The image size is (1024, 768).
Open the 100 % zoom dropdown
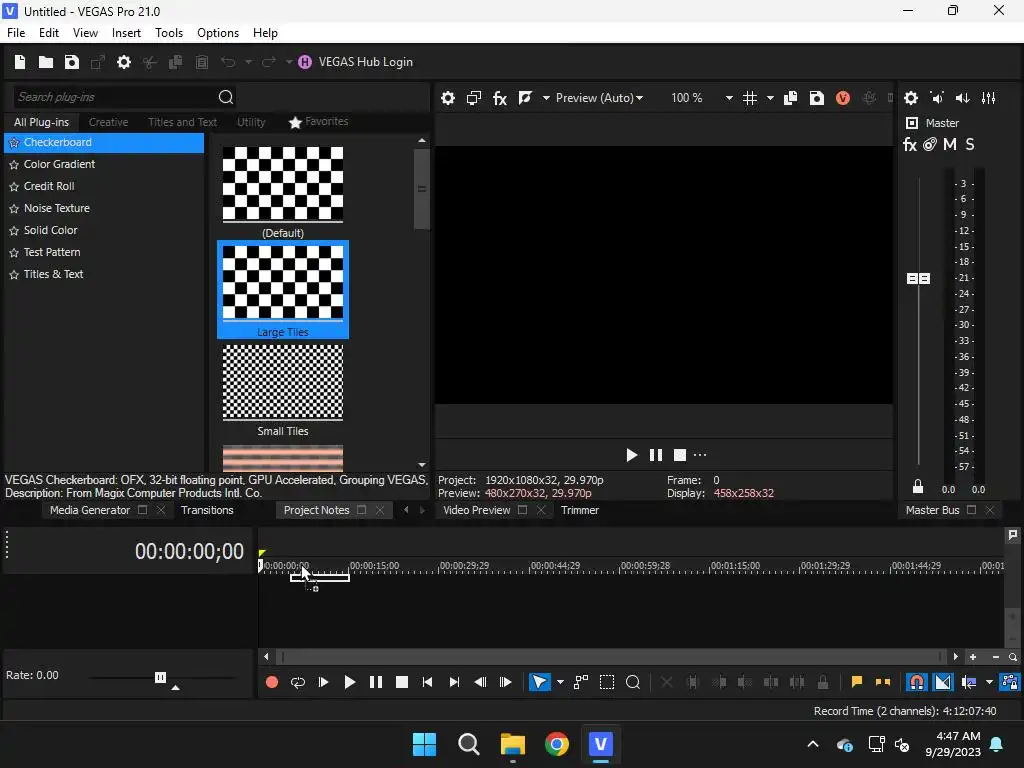click(x=729, y=98)
